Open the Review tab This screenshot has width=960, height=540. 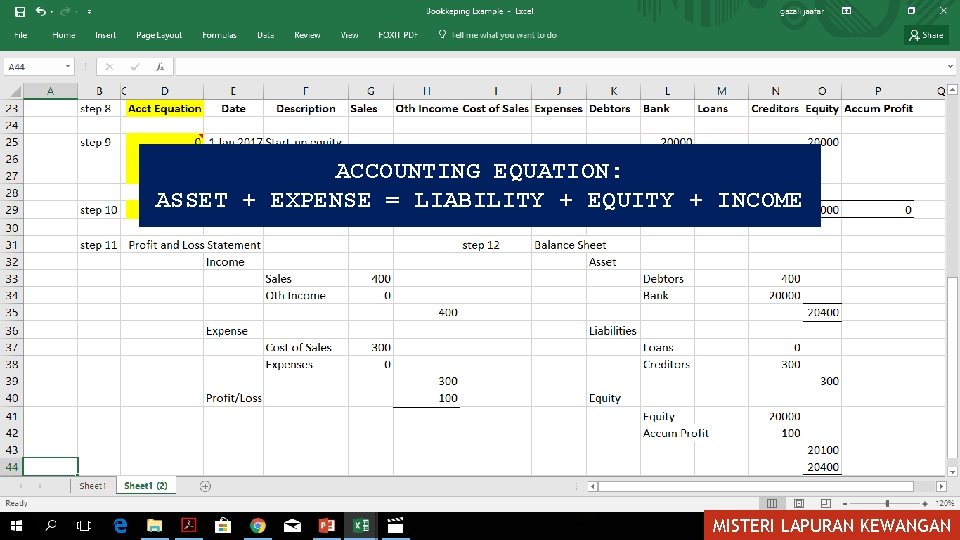[x=307, y=35]
